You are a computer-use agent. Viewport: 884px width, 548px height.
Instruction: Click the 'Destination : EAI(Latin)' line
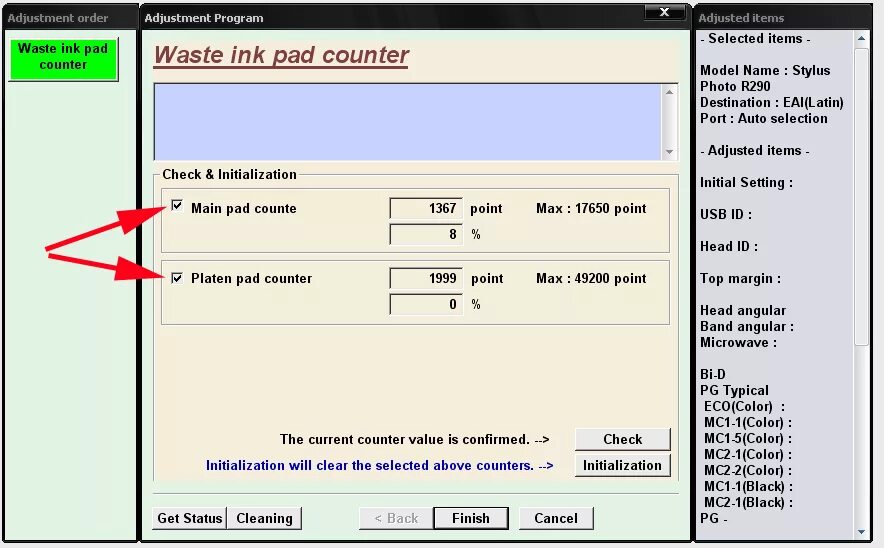[772, 103]
